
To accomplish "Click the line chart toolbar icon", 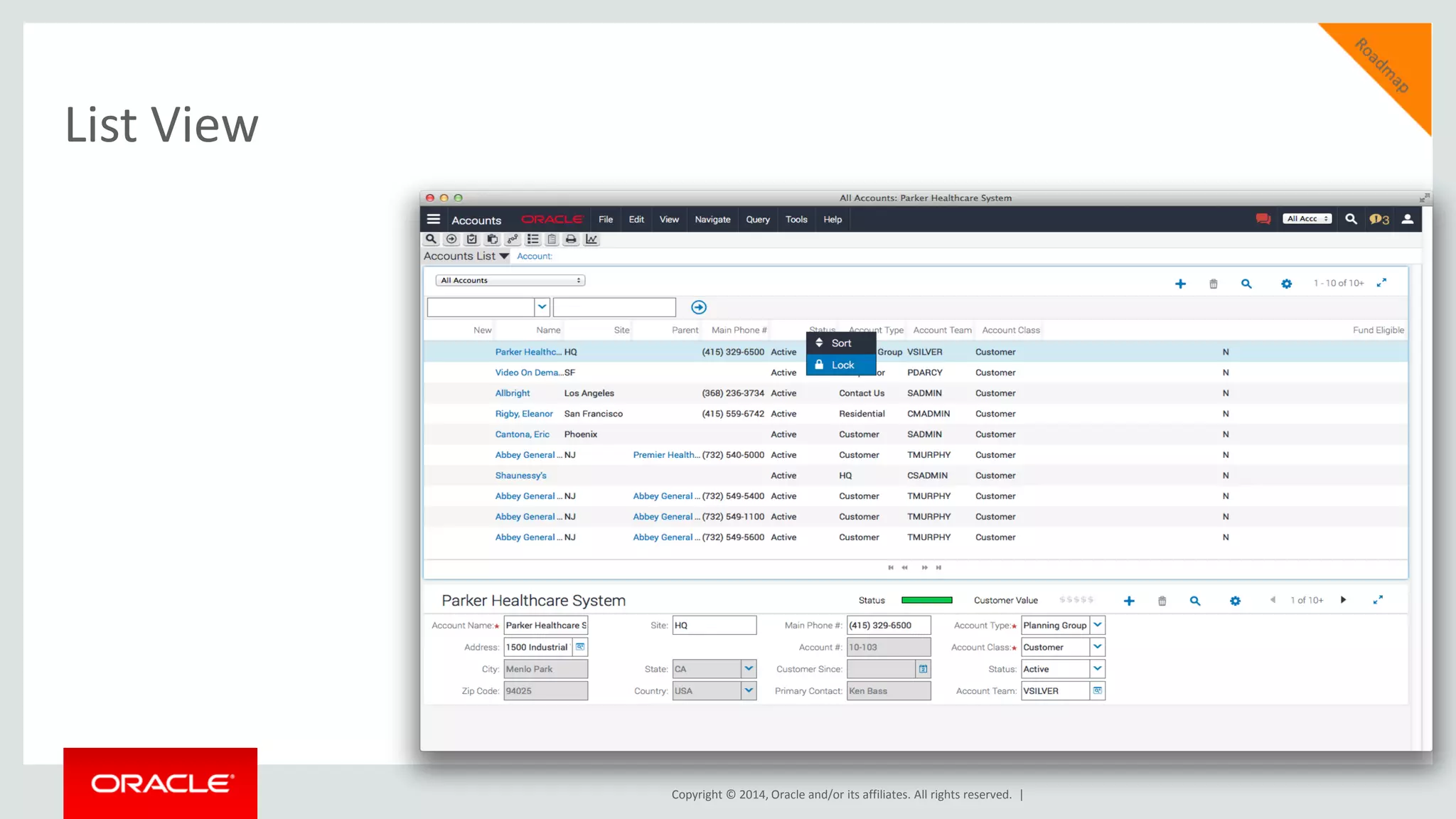I will click(x=591, y=240).
